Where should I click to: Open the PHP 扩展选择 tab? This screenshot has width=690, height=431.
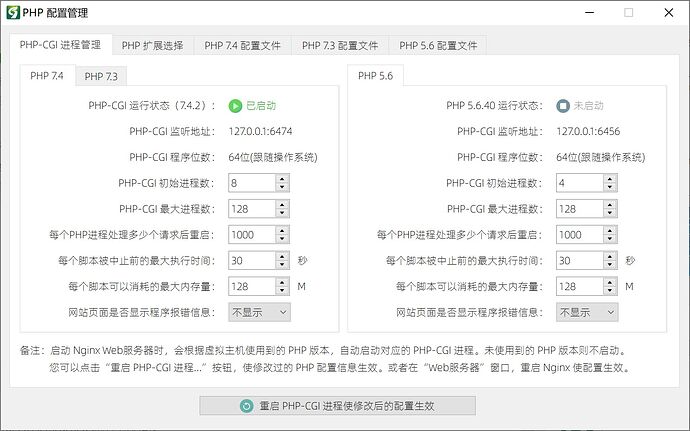[153, 45]
